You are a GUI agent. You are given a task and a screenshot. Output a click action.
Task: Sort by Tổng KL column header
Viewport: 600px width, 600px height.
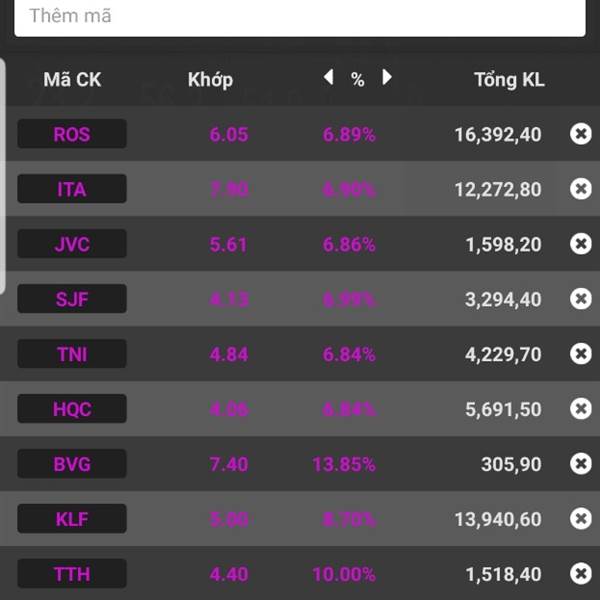tap(509, 80)
